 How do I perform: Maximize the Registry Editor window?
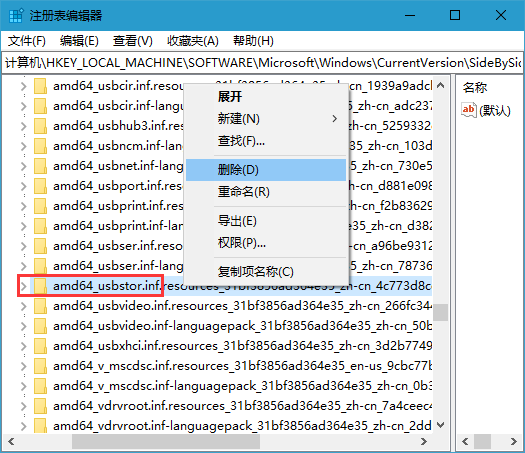455,15
